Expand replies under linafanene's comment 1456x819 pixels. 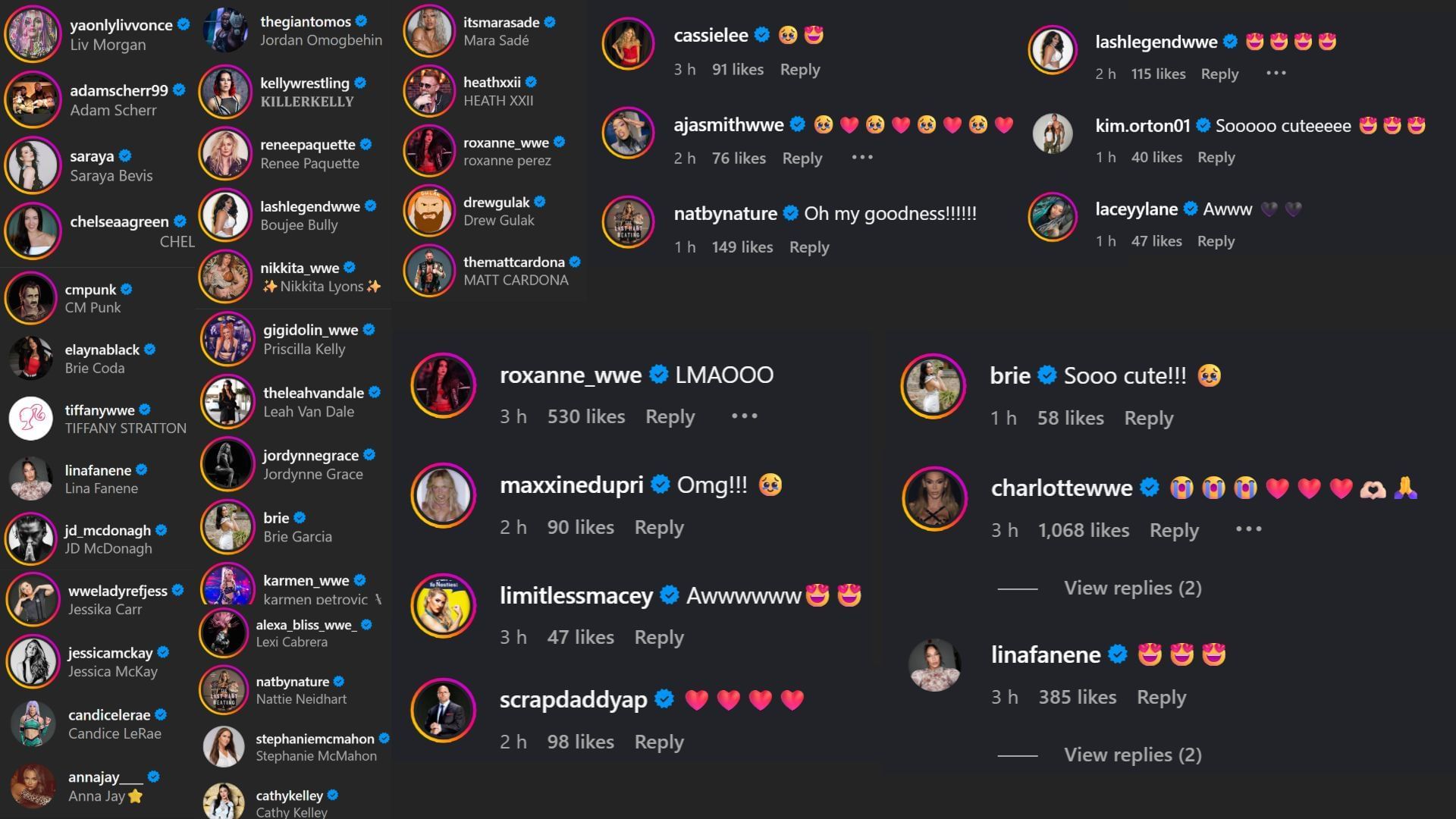pyautogui.click(x=1132, y=755)
